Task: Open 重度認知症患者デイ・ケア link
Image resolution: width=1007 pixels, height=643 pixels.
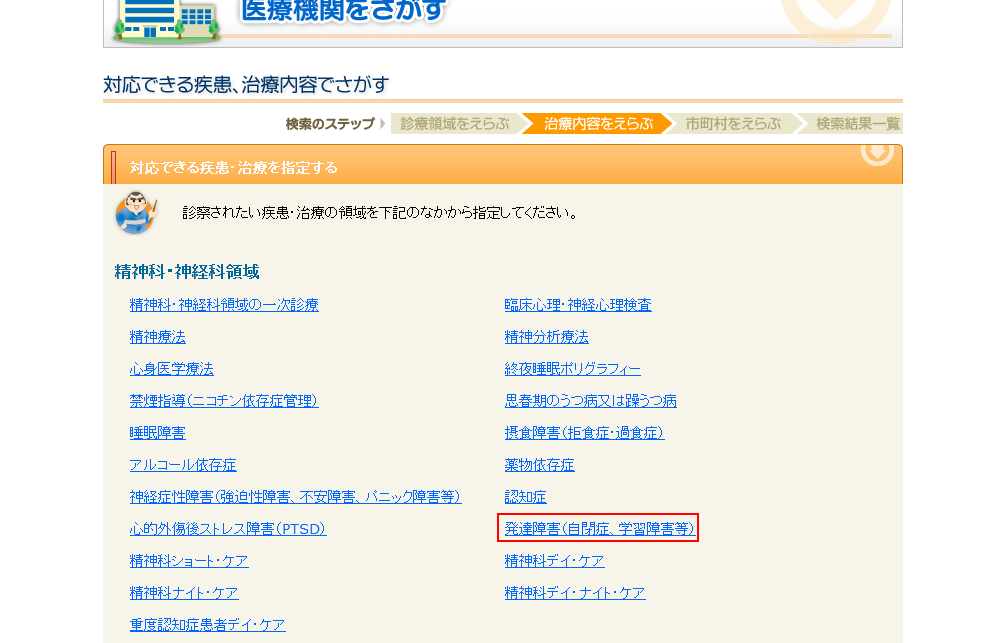Action: (x=207, y=625)
